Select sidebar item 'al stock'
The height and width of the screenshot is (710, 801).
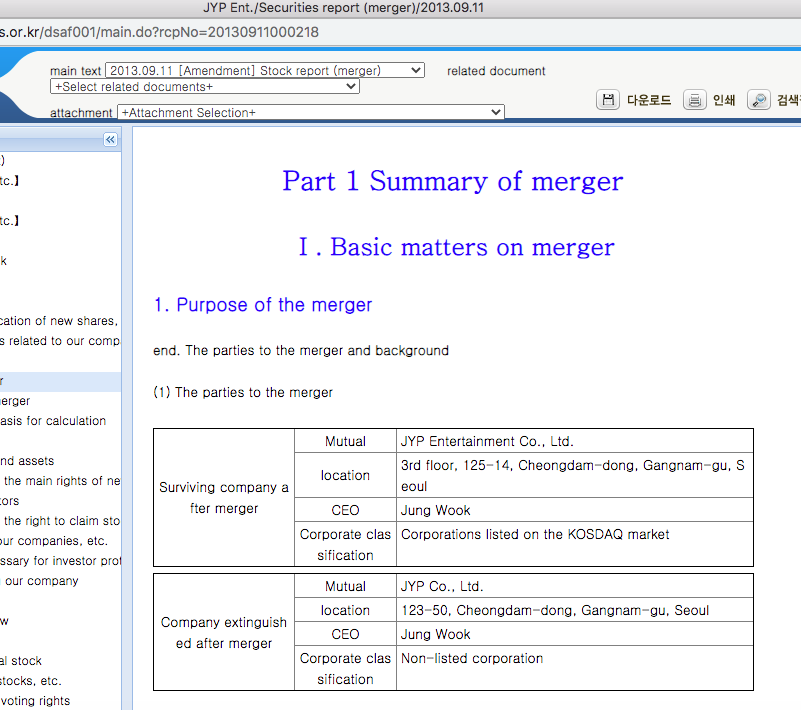[x=21, y=661]
